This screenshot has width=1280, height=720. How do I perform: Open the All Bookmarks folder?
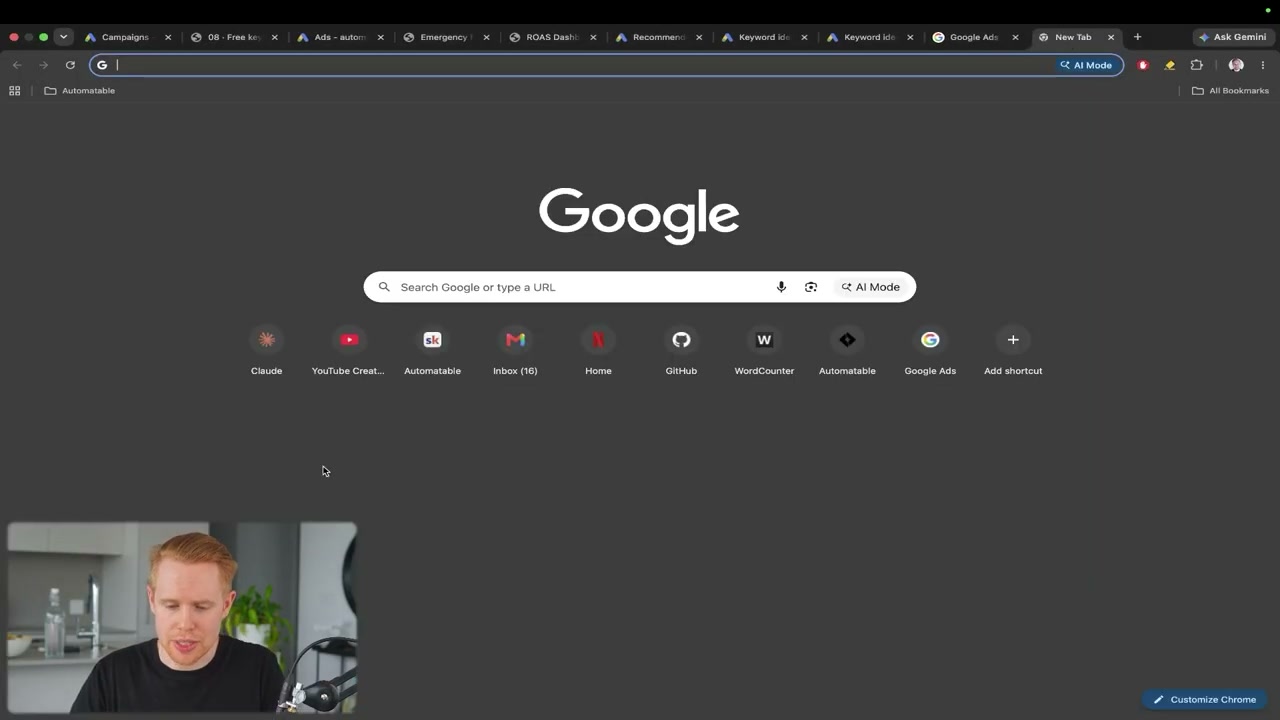(x=1230, y=91)
